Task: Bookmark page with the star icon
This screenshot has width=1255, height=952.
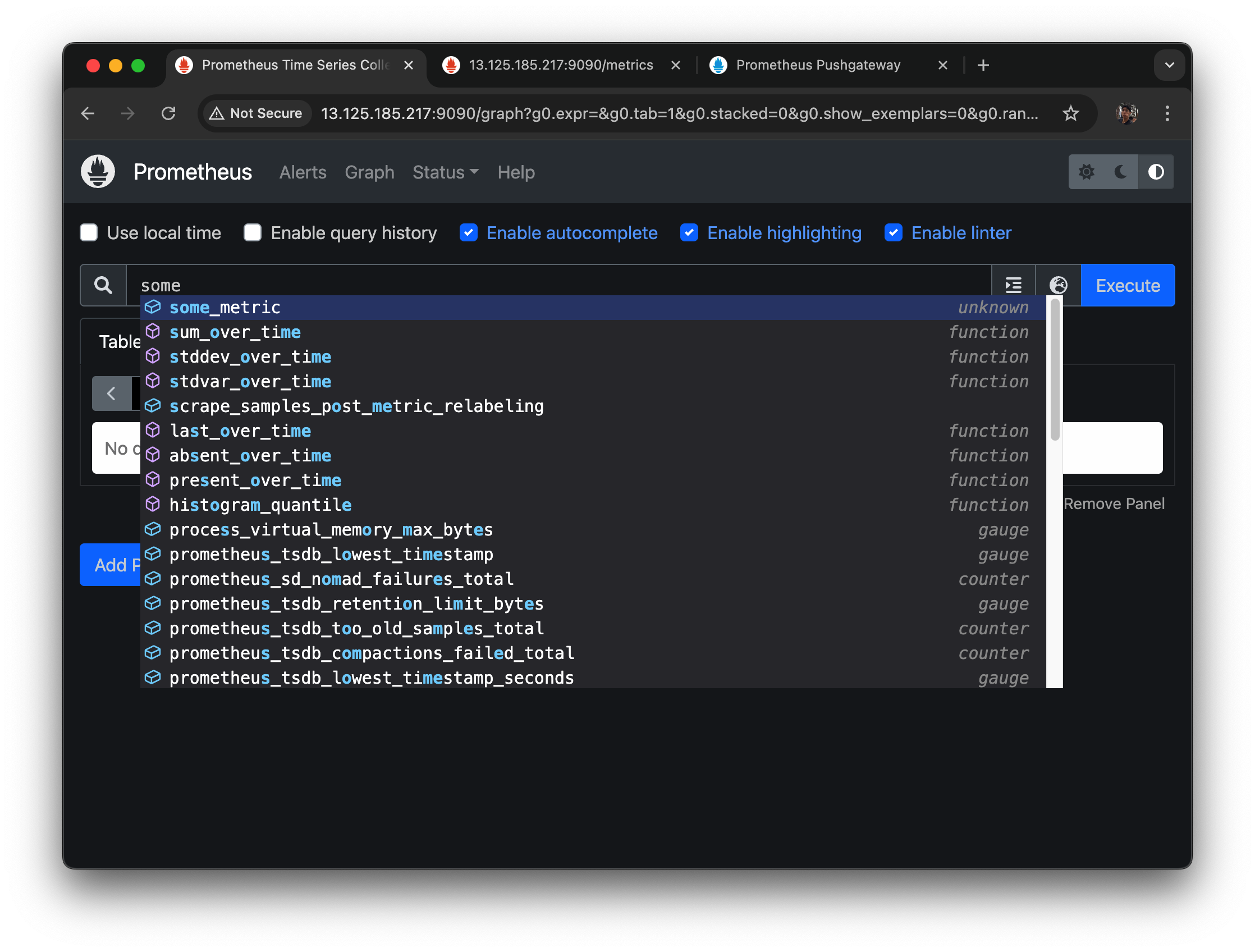Action: [x=1070, y=113]
